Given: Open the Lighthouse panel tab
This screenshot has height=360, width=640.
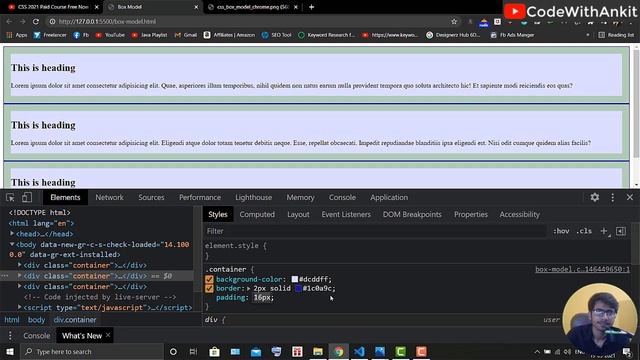Looking at the screenshot, I should 253,198.
